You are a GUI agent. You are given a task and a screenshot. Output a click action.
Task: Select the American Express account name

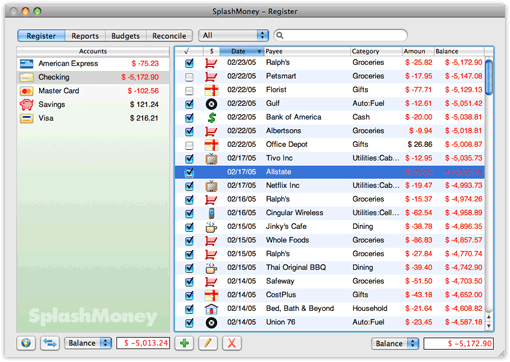(68, 63)
